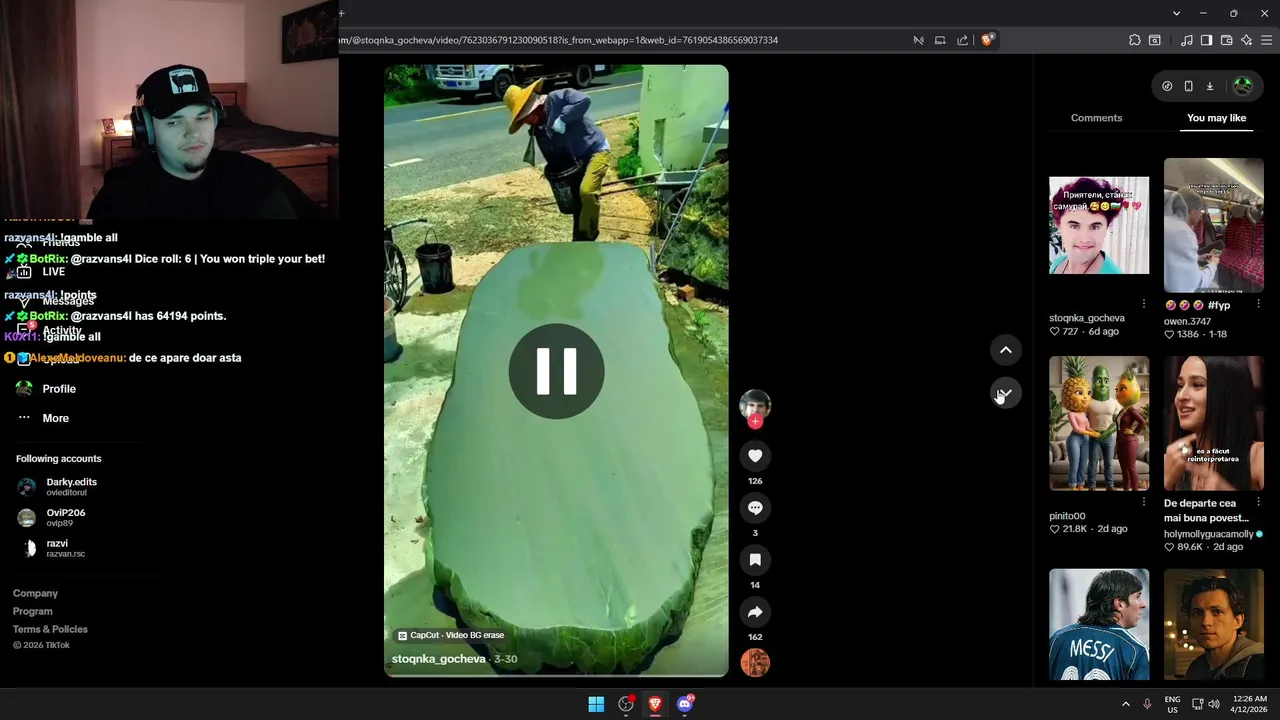Image resolution: width=1280 pixels, height=720 pixels.
Task: Click the address bar URL field
Action: click(620, 40)
